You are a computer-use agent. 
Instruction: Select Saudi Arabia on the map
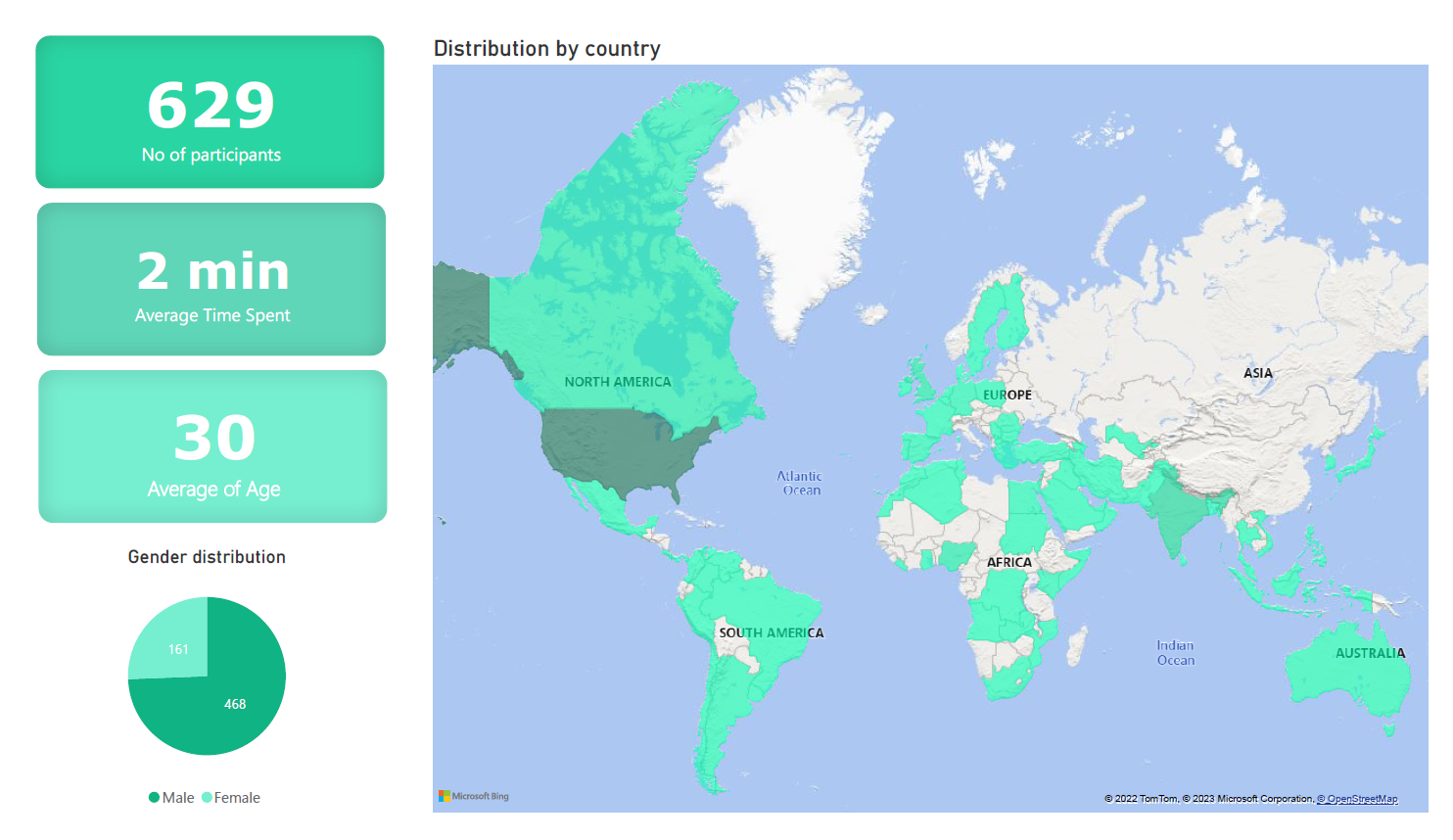pos(1069,501)
